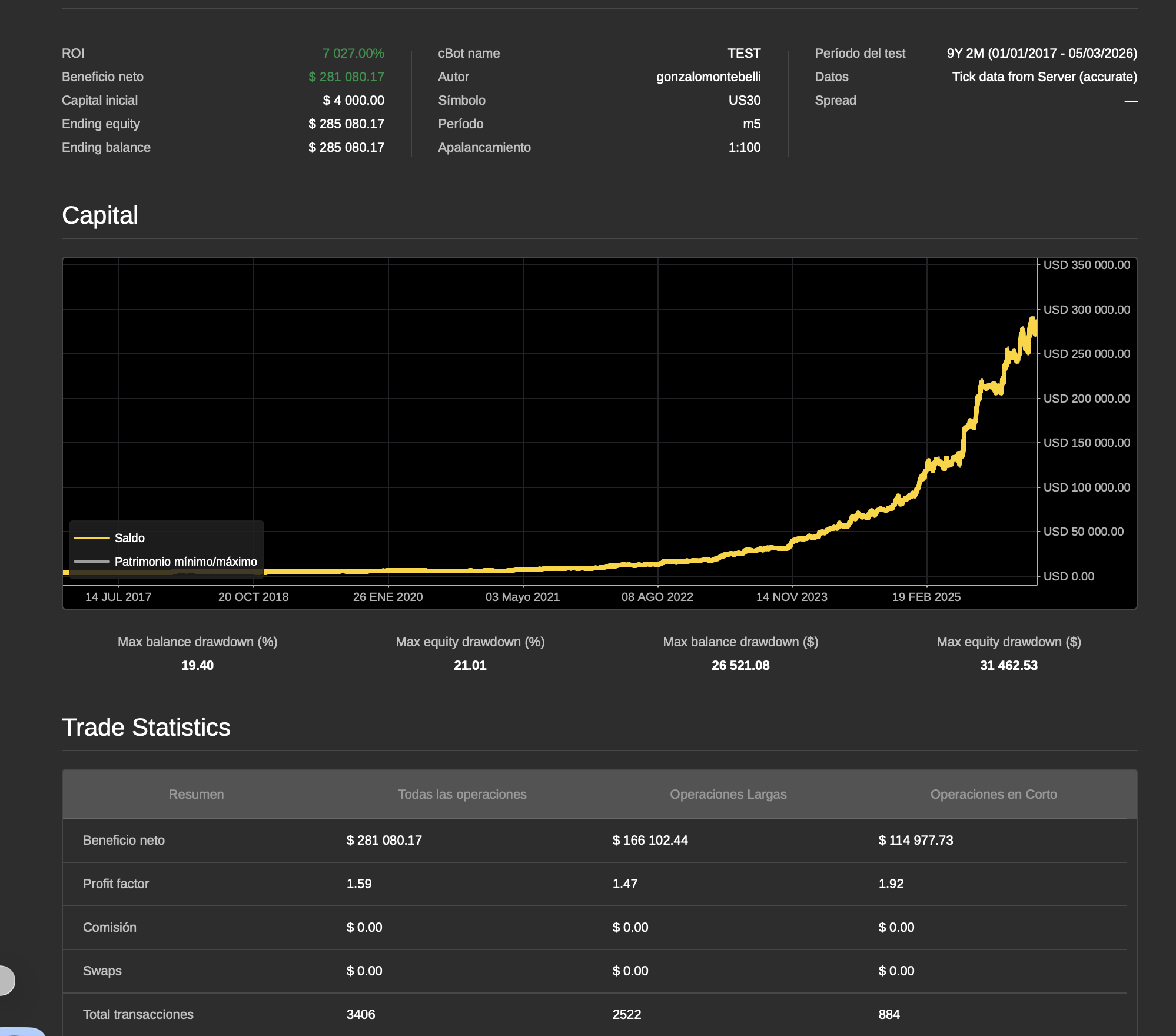Click the yellow Saldo line swatch

click(x=92, y=538)
